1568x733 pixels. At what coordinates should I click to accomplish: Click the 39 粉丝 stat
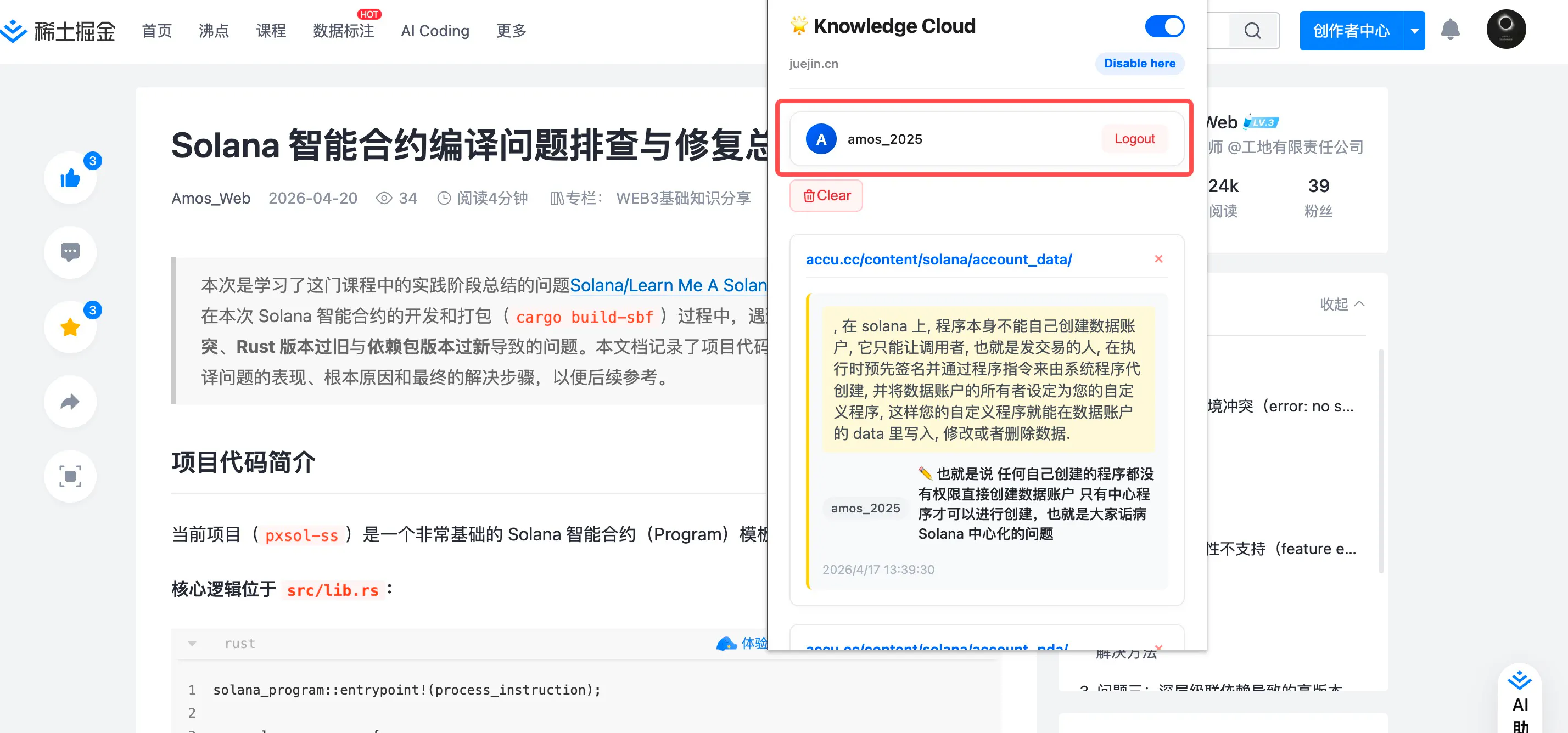click(x=1318, y=197)
